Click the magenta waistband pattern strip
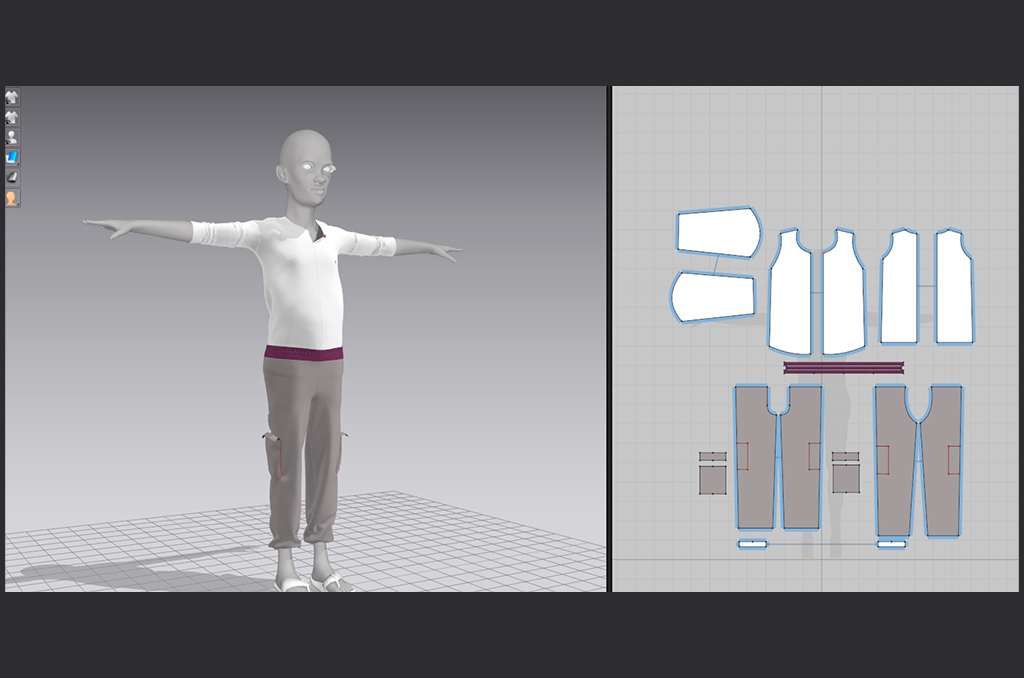The width and height of the screenshot is (1024, 678). pos(843,368)
